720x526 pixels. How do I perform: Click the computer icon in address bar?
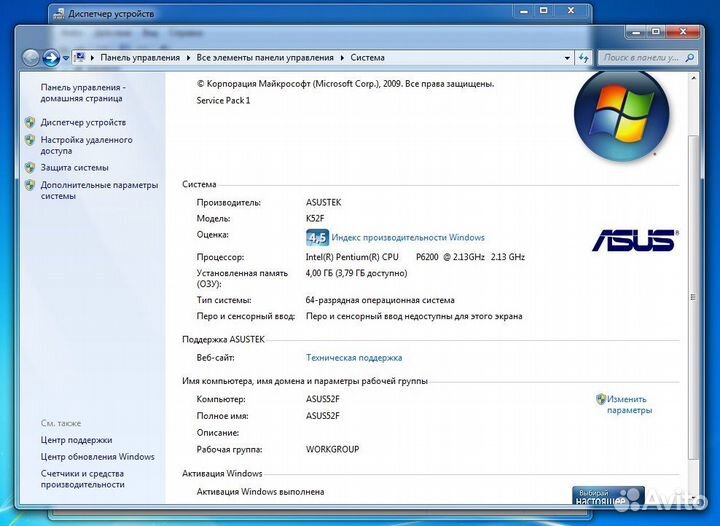79,57
